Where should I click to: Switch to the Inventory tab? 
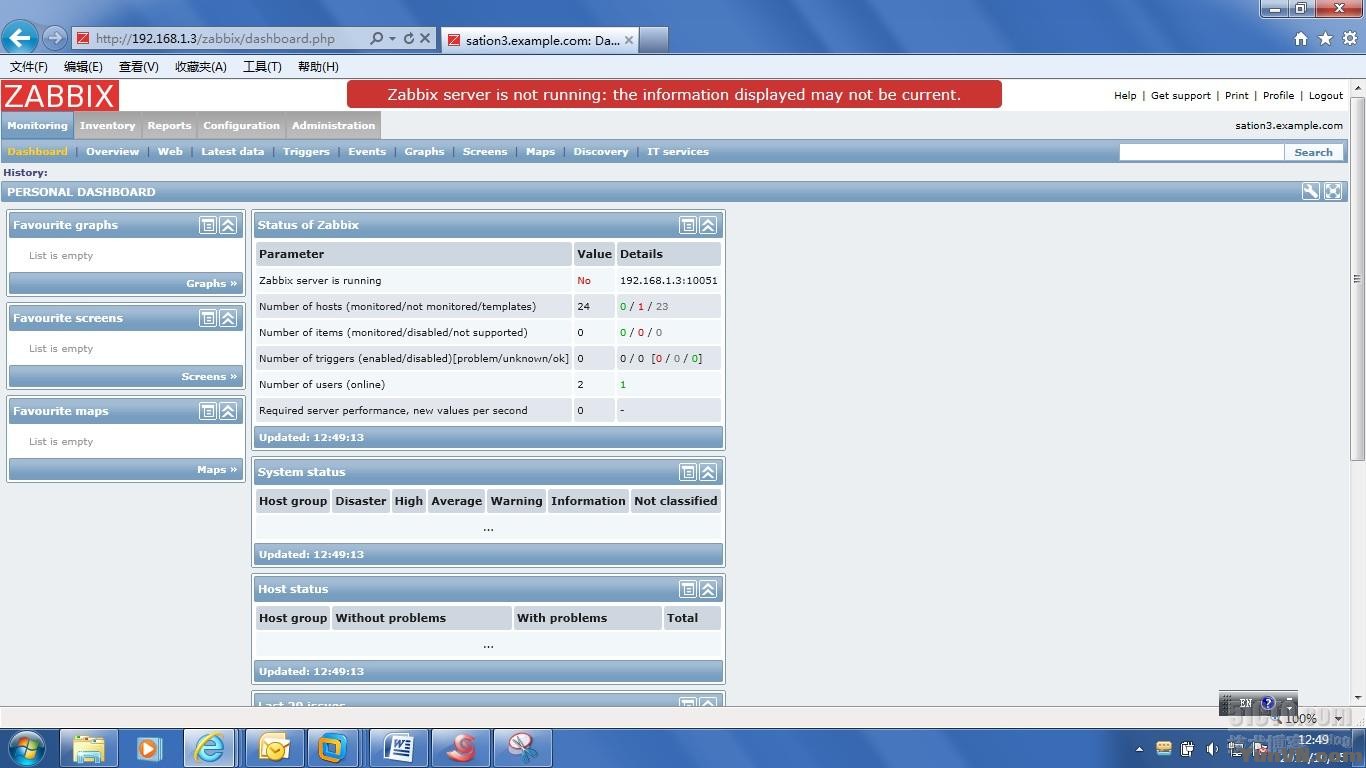pos(107,125)
